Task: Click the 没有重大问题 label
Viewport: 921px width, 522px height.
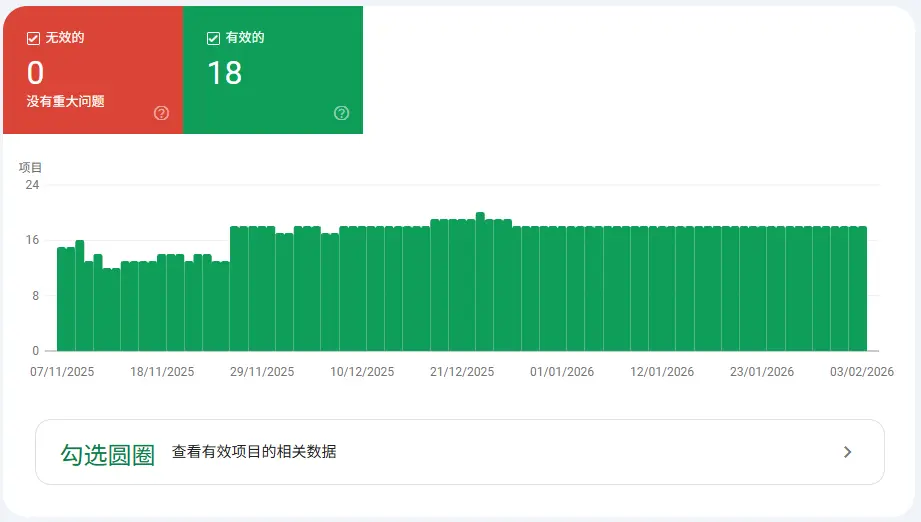Action: click(x=66, y=101)
